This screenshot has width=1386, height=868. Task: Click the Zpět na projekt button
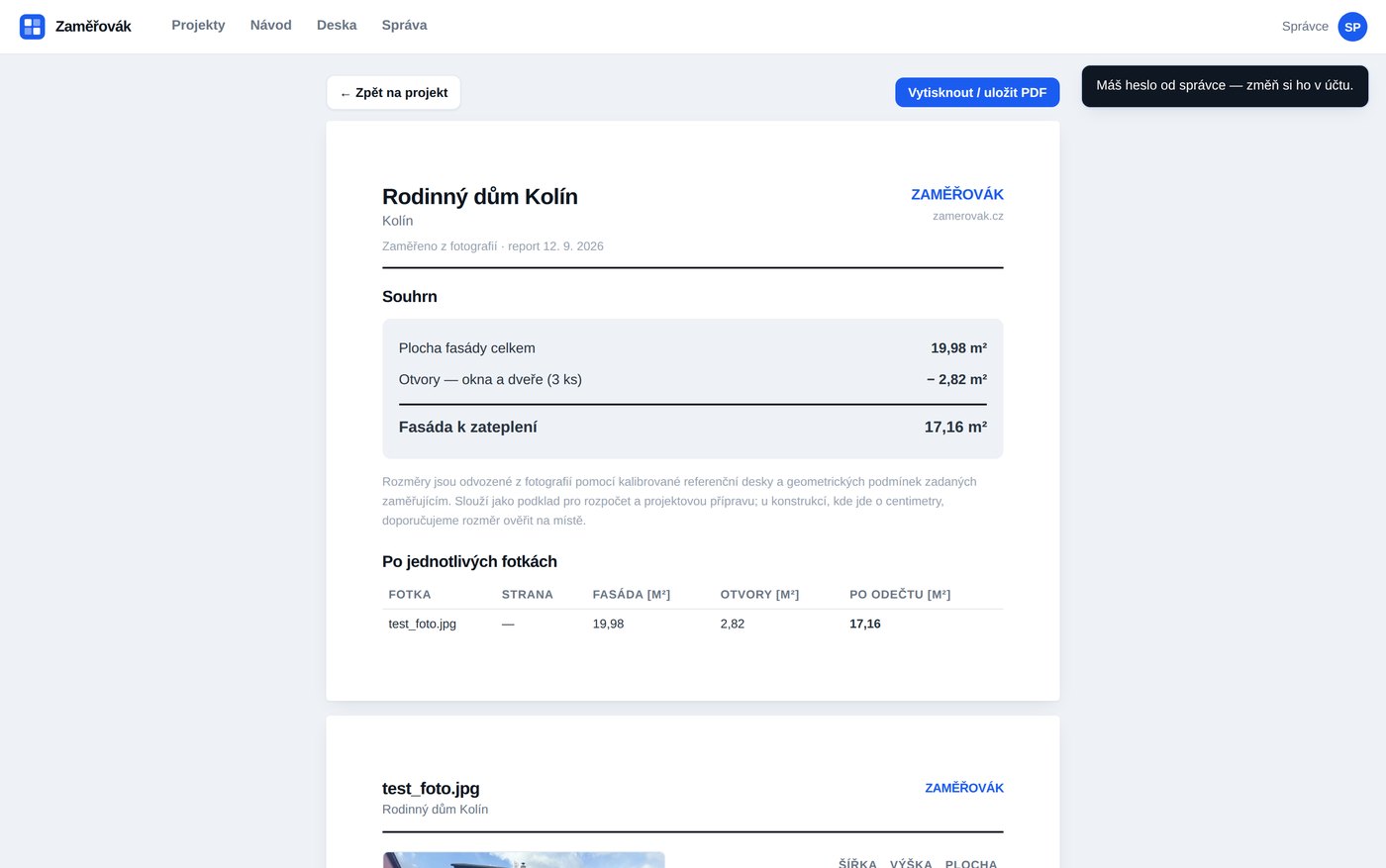pyautogui.click(x=394, y=93)
